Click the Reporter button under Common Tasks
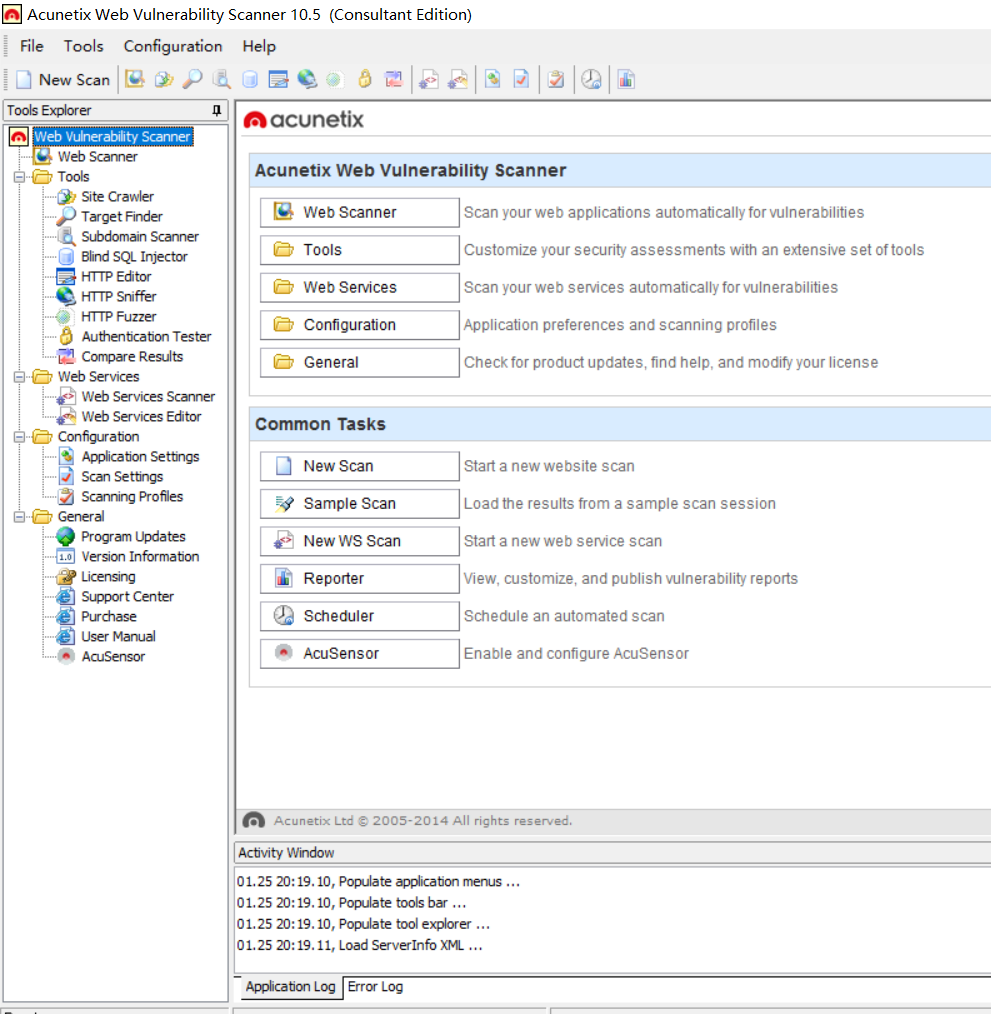Screen dimensions: 991x1014 (360, 578)
